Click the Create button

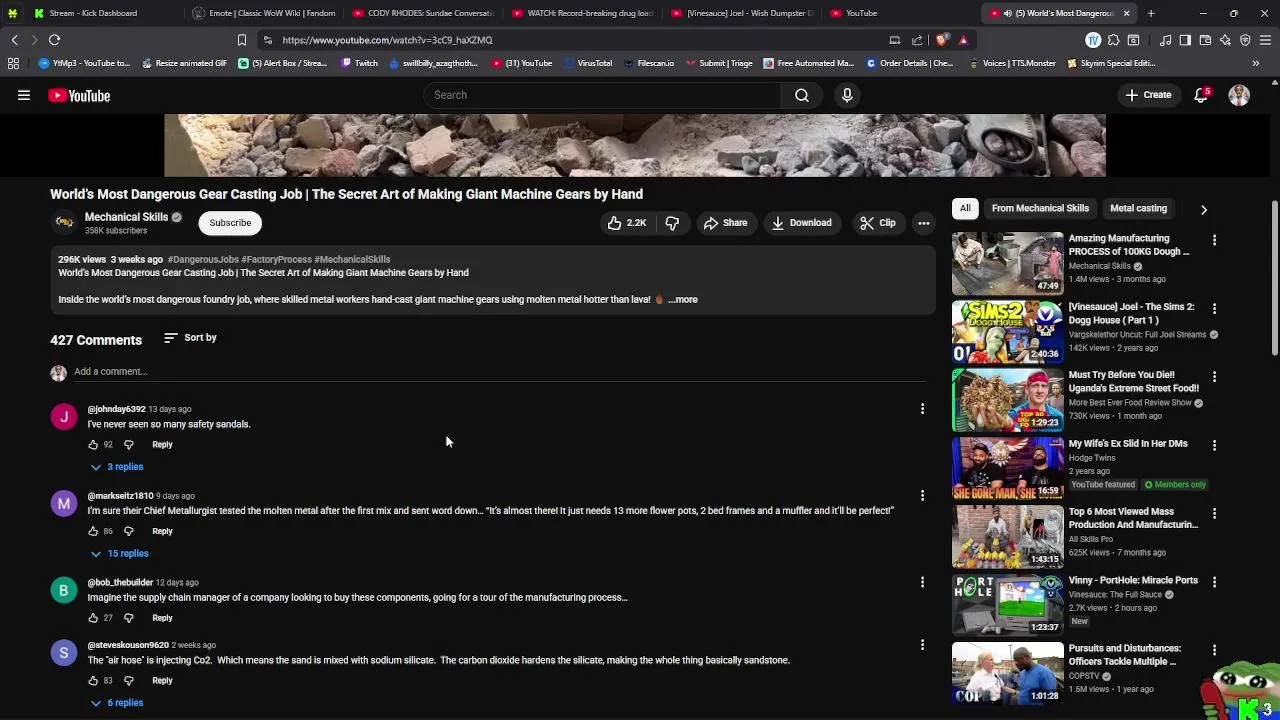tap(1148, 95)
